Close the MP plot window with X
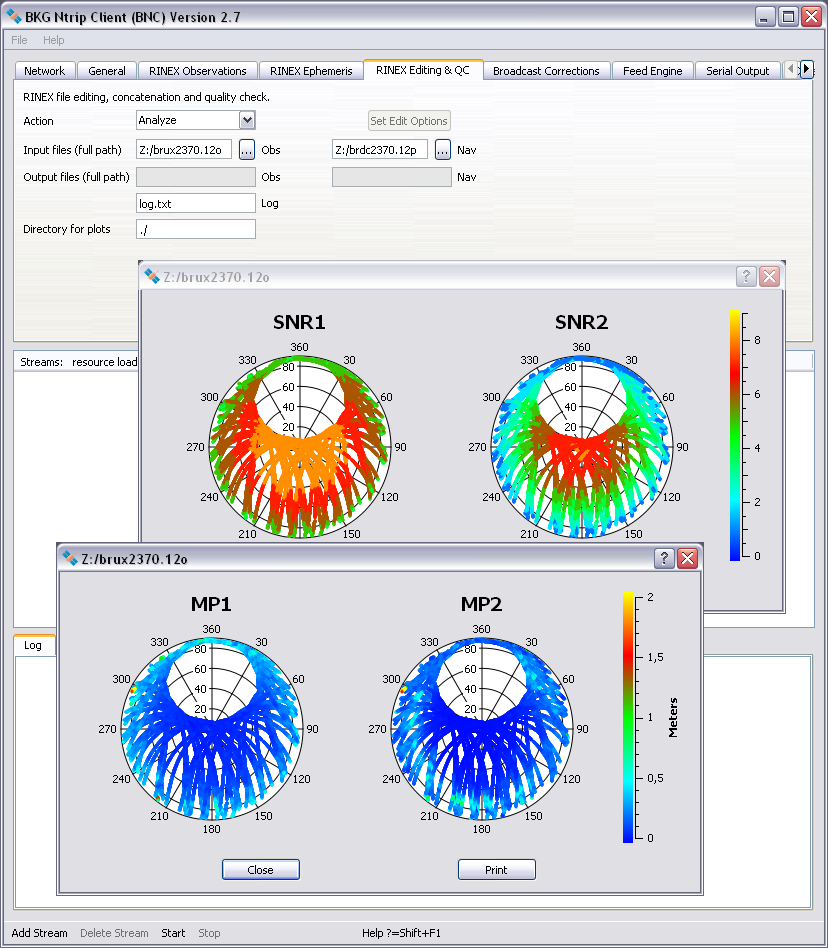This screenshot has height=948, width=828. [687, 558]
